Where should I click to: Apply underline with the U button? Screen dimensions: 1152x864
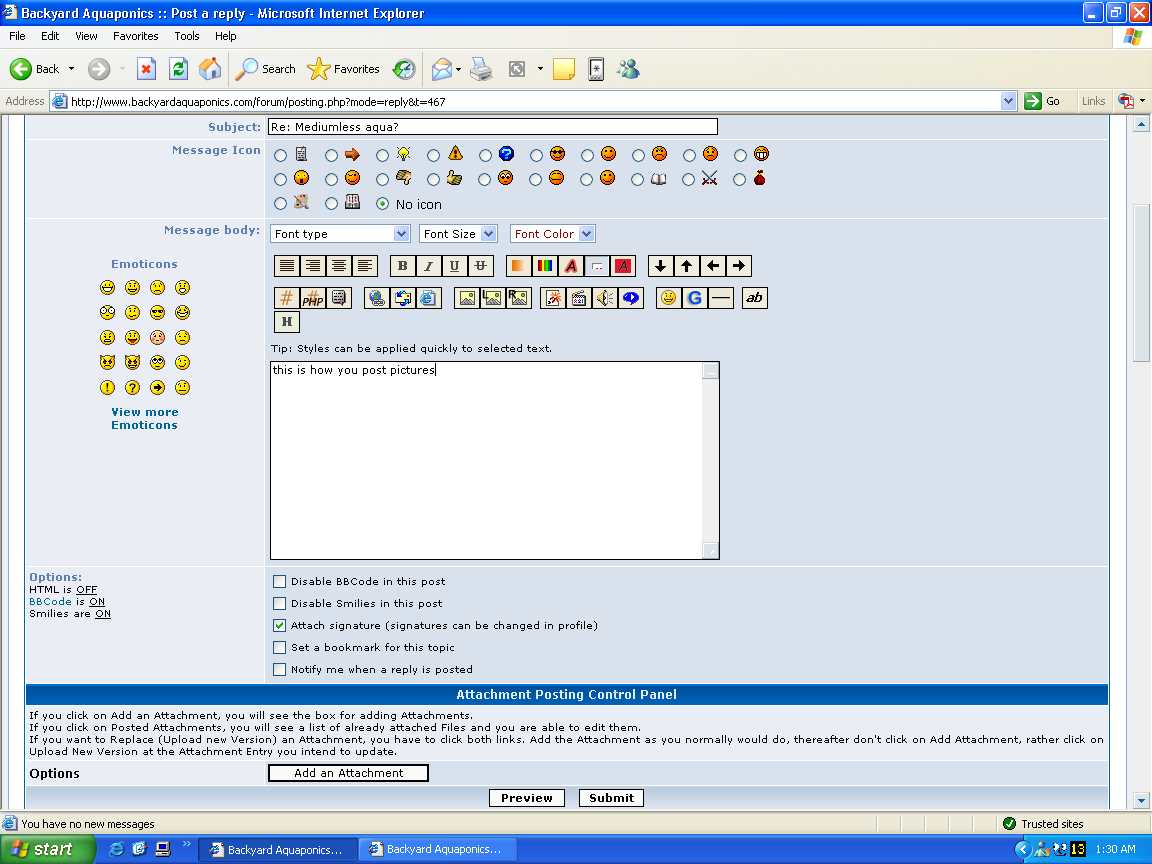(454, 266)
